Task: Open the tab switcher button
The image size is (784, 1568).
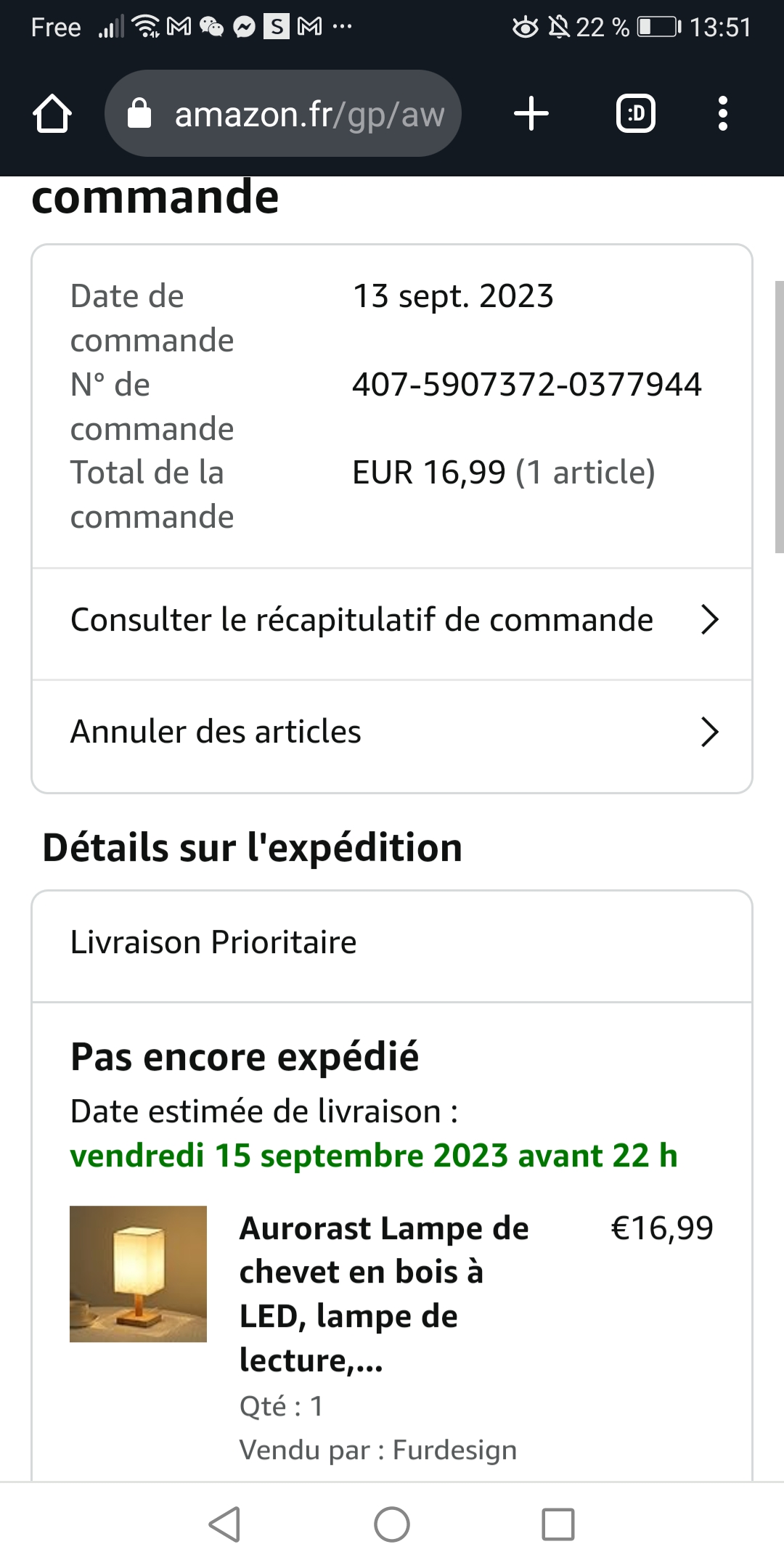Action: point(635,114)
